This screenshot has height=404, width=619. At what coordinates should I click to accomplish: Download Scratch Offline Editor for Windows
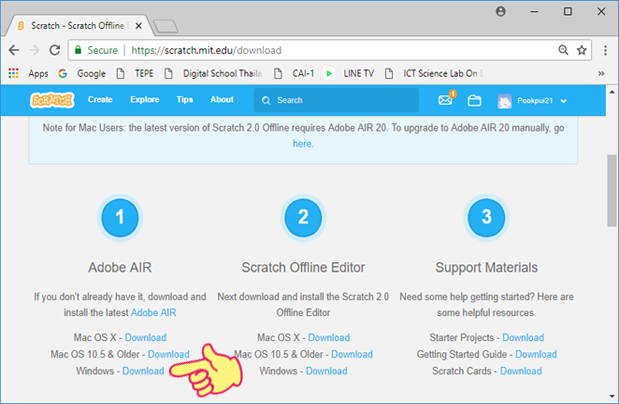point(326,371)
